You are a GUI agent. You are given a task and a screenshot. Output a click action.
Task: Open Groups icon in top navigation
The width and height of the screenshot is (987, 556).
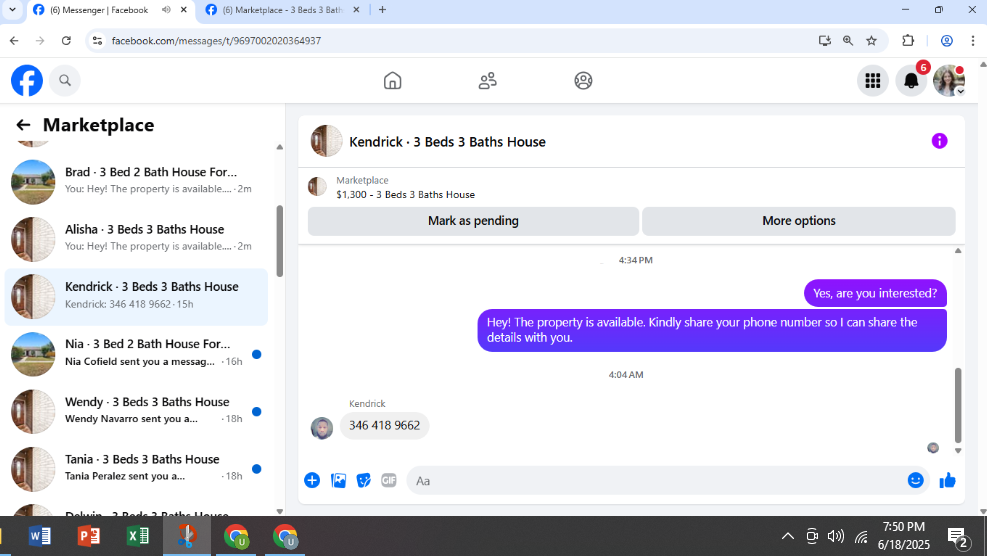[x=583, y=81]
